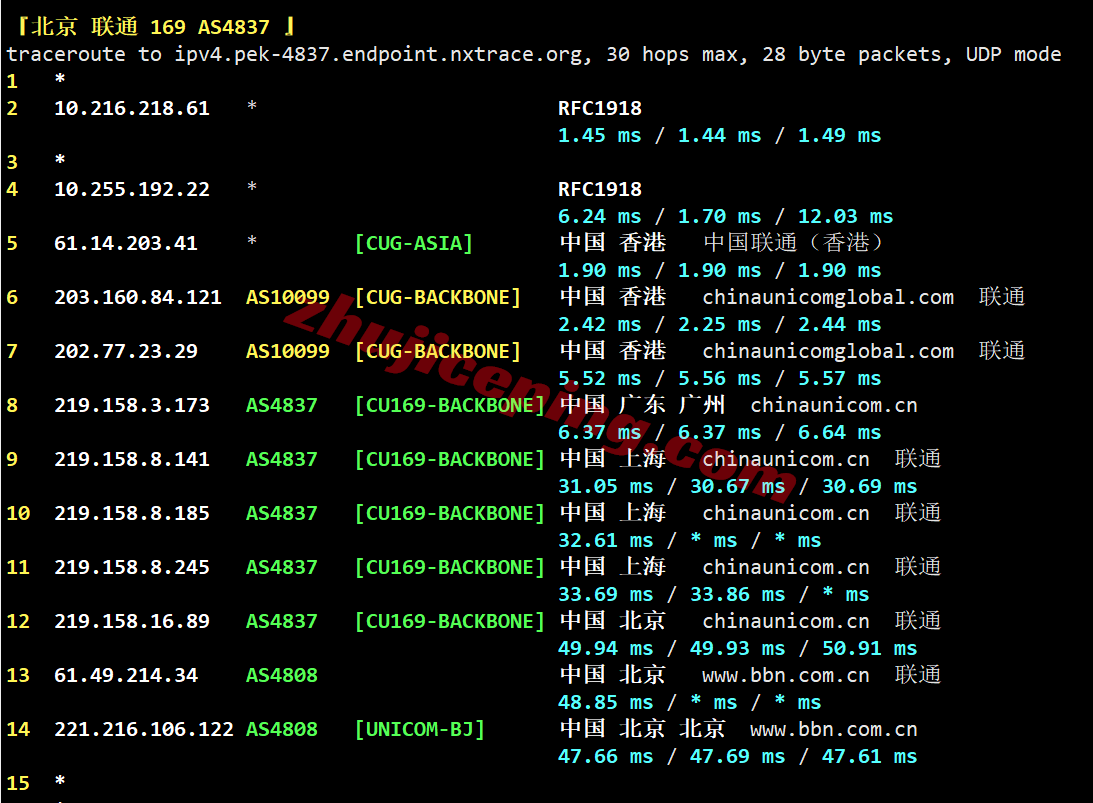The image size is (1093, 803).
Task: Select IP address 202.77.23.29
Action: (126, 351)
